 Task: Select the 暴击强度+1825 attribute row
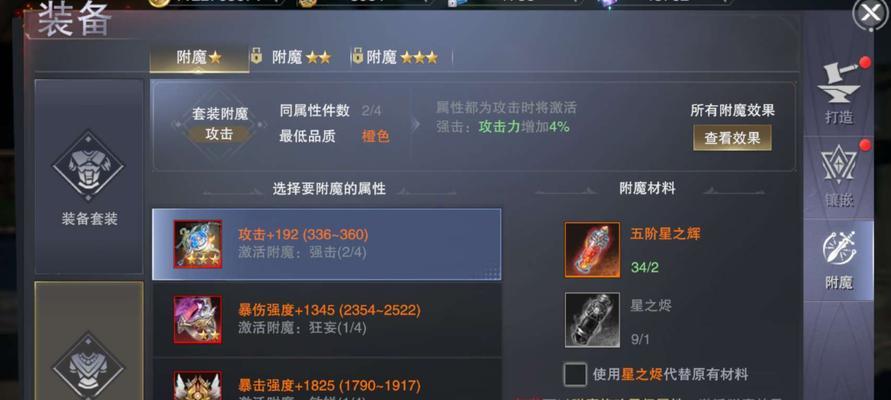(327, 380)
